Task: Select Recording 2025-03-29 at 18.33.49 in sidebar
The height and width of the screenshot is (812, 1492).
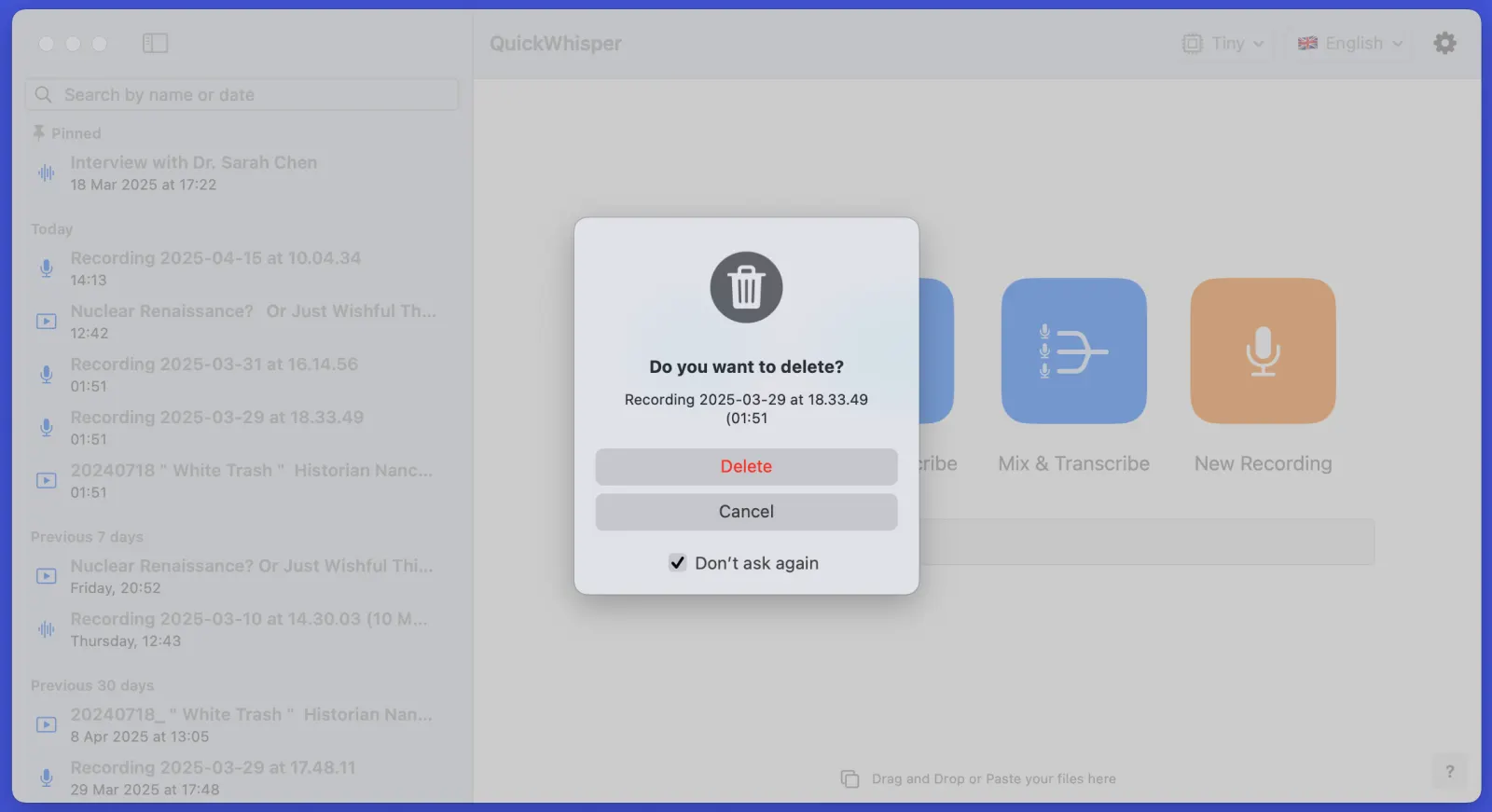Action: click(242, 428)
